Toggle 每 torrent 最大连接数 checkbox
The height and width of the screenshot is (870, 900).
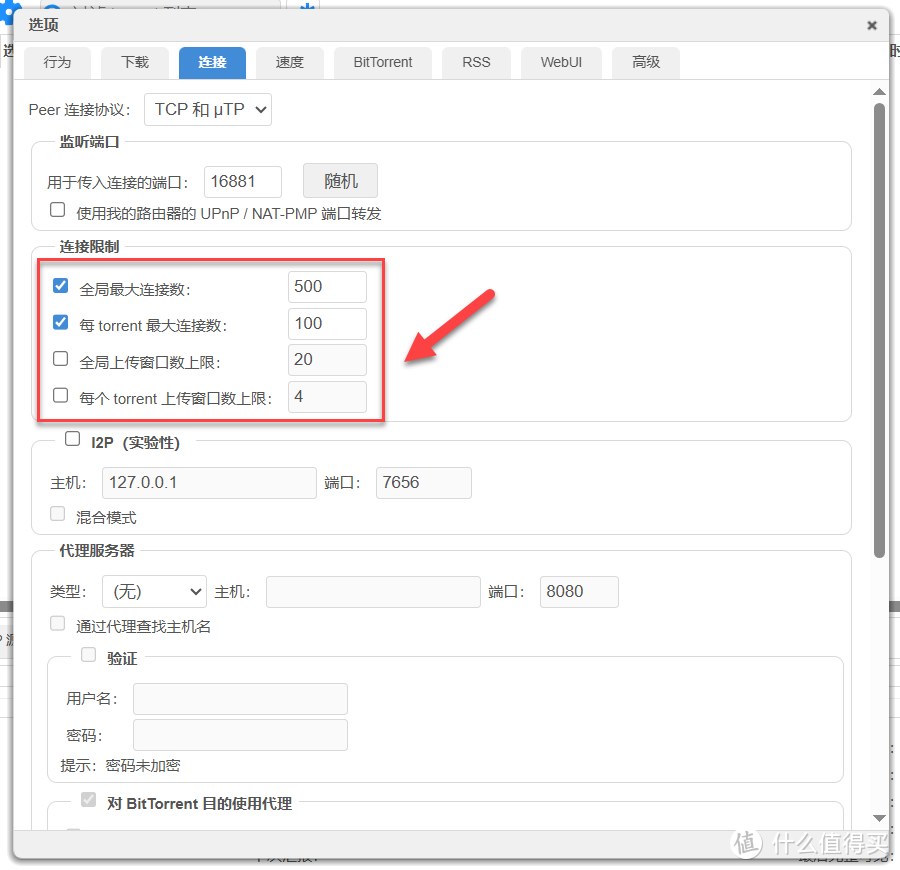(60, 323)
